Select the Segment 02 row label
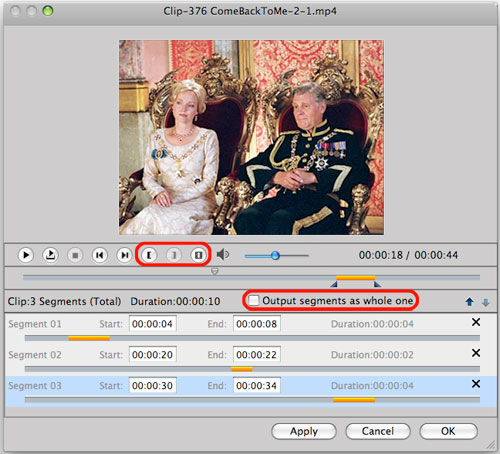500x454 pixels. [x=35, y=355]
